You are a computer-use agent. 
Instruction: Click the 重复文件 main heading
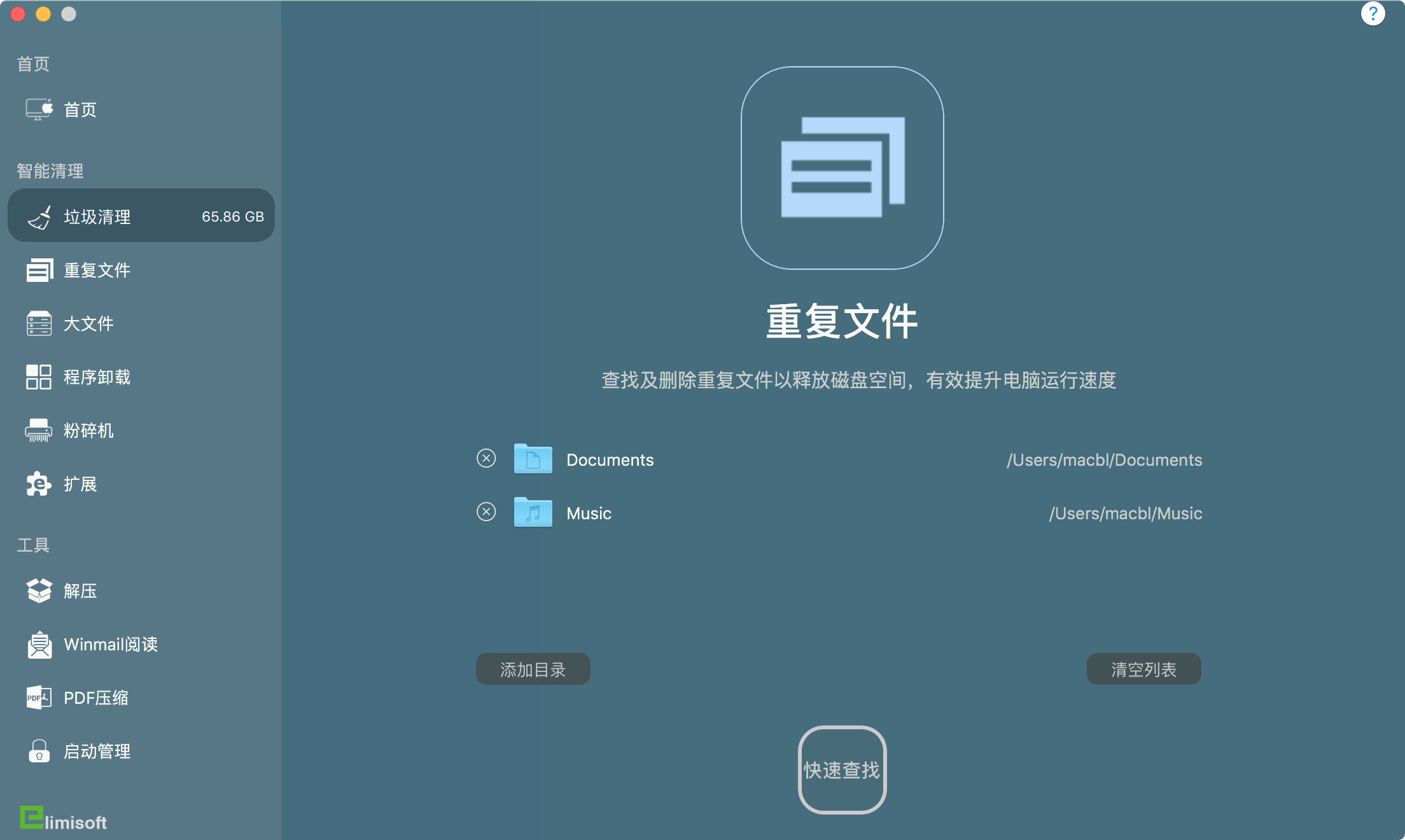tap(842, 321)
